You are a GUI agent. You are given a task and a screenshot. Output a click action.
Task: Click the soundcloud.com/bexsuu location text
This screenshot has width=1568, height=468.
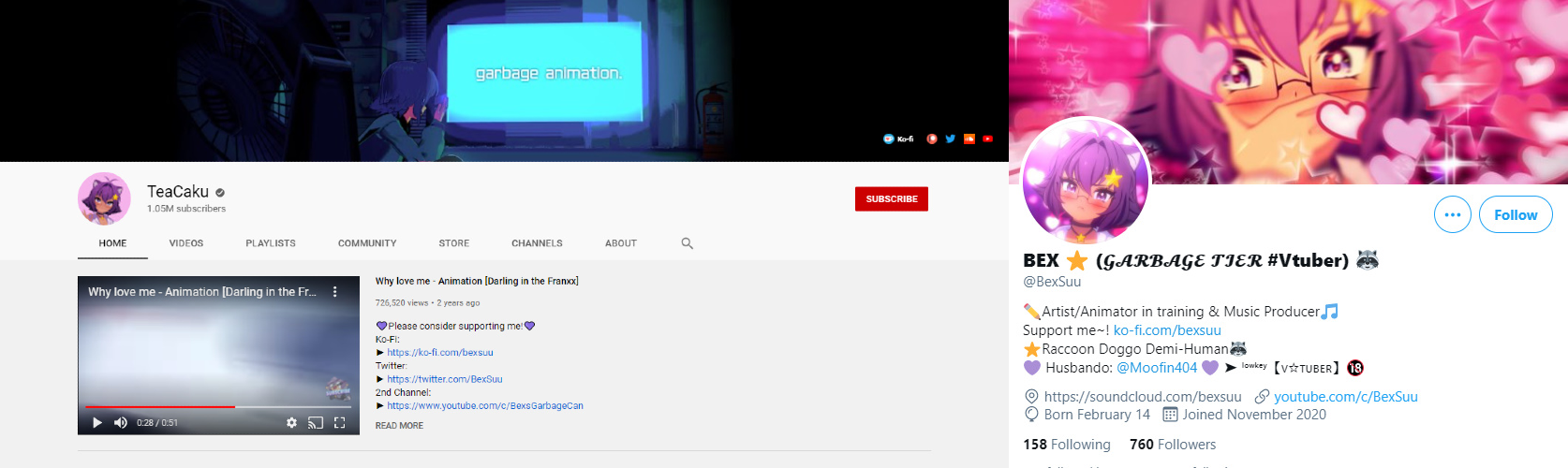1143,397
